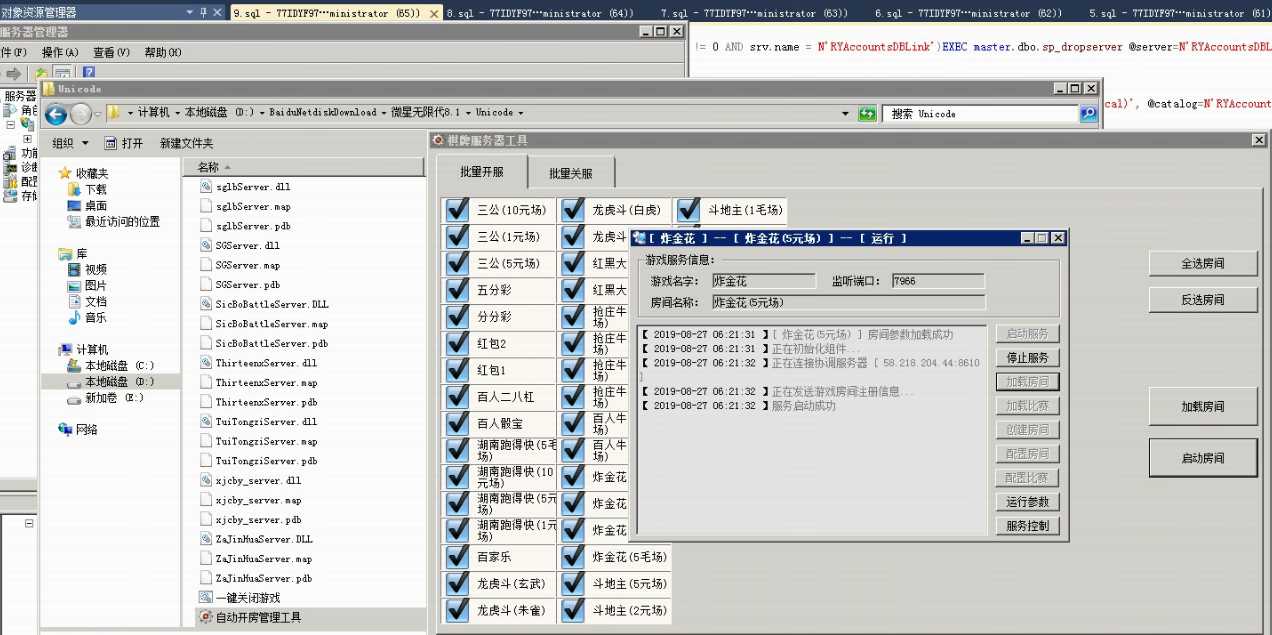Click the 网络 network icon

[x=65, y=430]
